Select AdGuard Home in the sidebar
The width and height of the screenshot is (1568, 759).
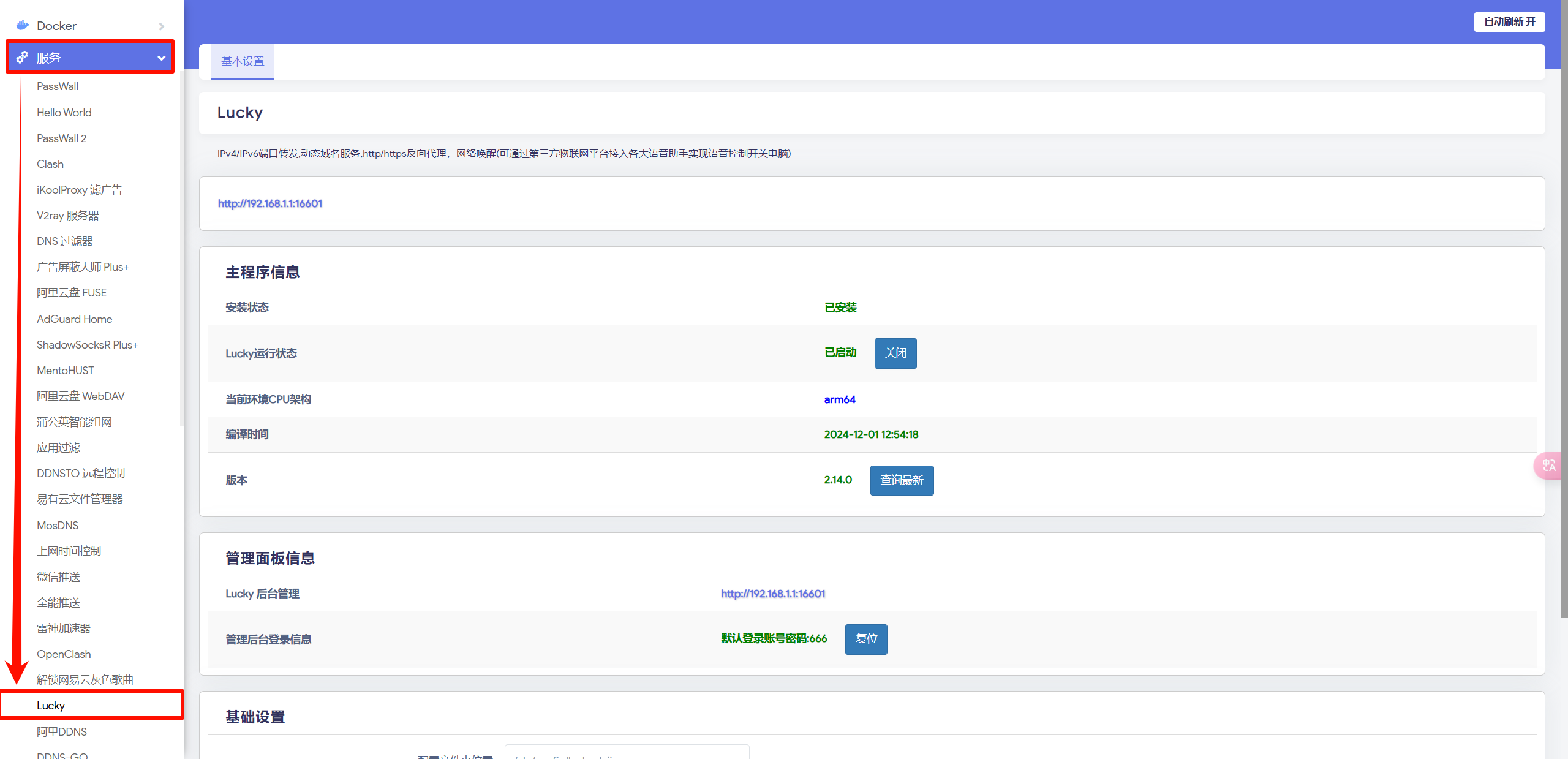click(74, 319)
